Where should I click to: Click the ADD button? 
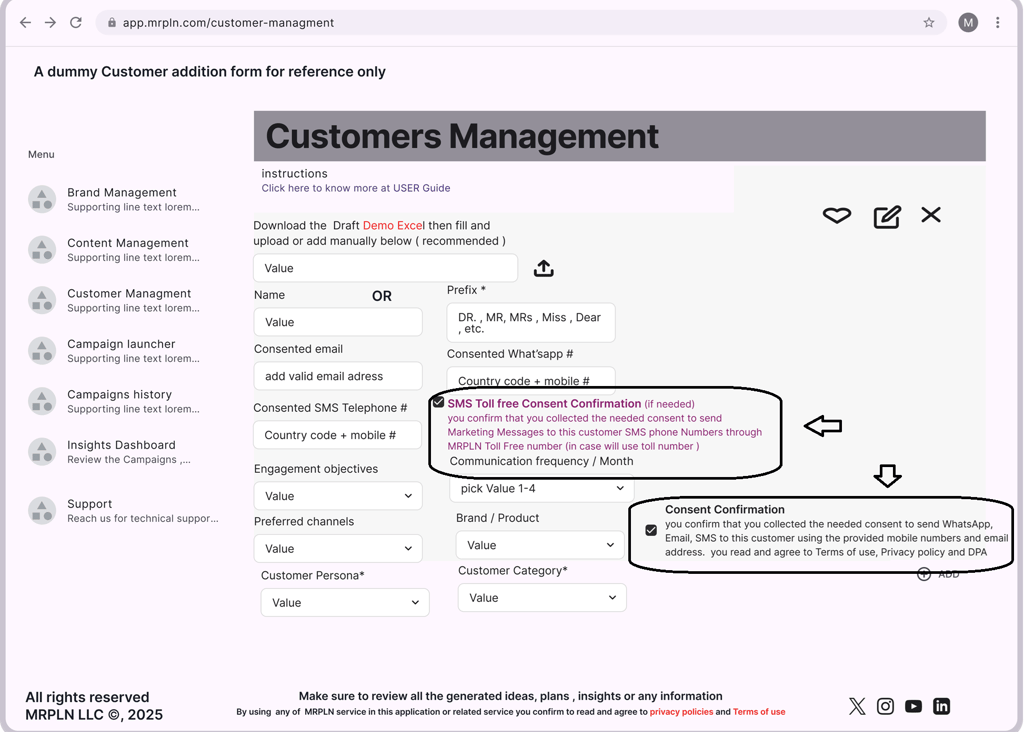tap(938, 575)
